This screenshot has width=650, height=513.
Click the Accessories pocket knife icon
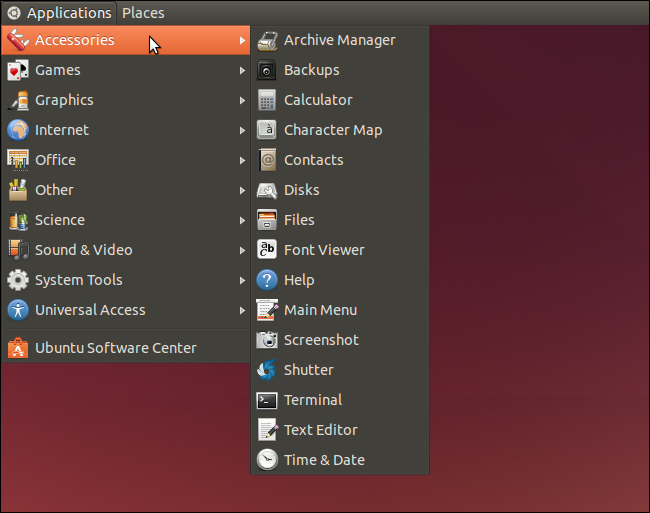18,40
